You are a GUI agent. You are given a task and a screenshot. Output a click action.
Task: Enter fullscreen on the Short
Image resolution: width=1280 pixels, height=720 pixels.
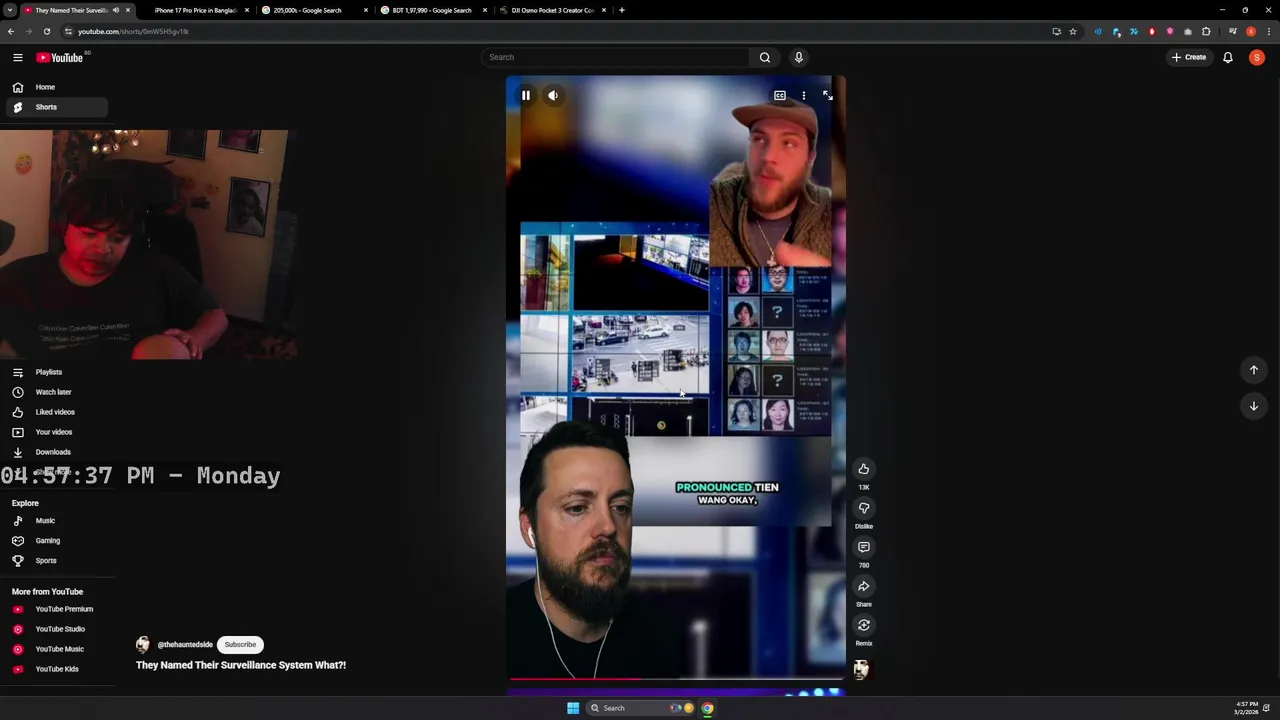[827, 95]
